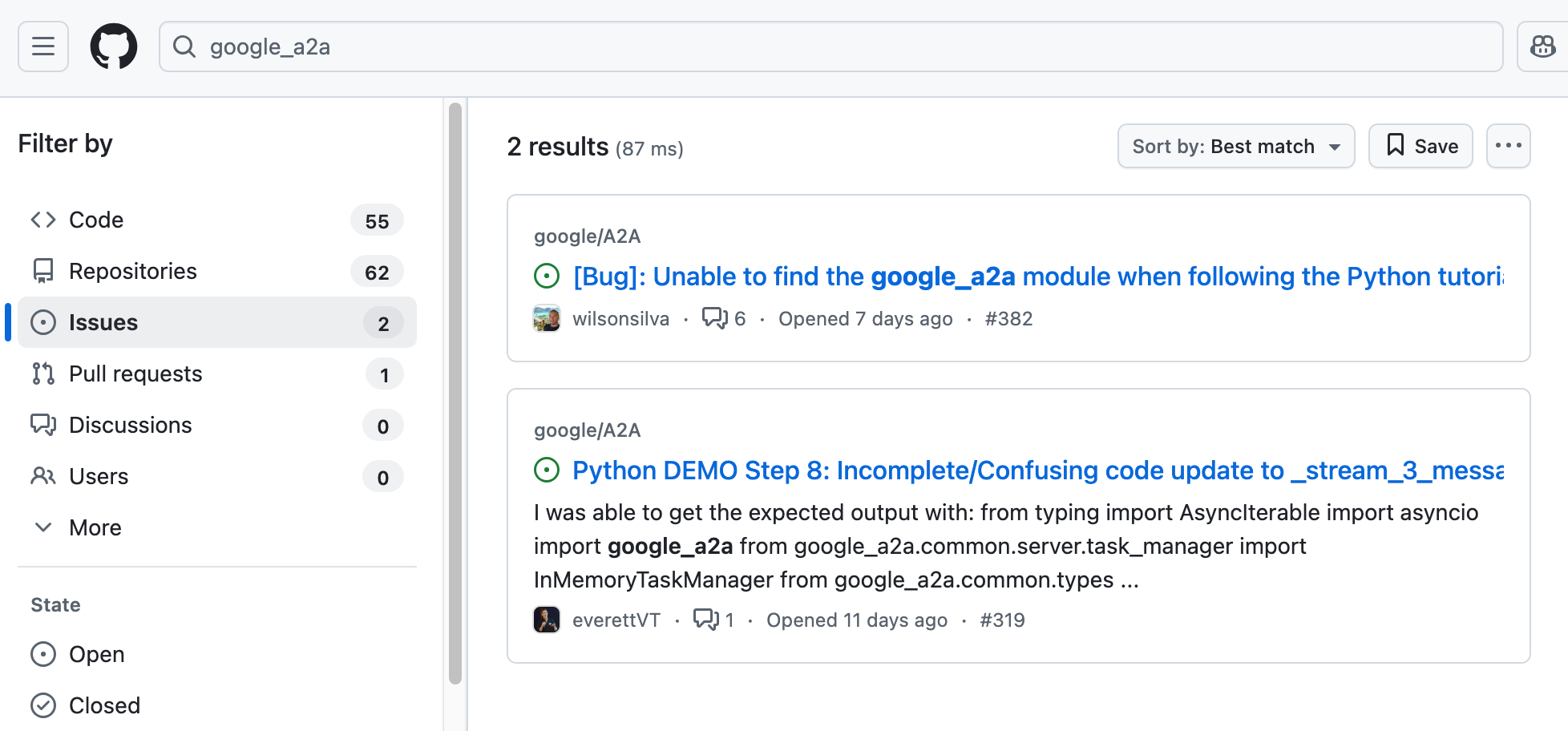
Task: Click inside the search input field
Action: (561, 46)
